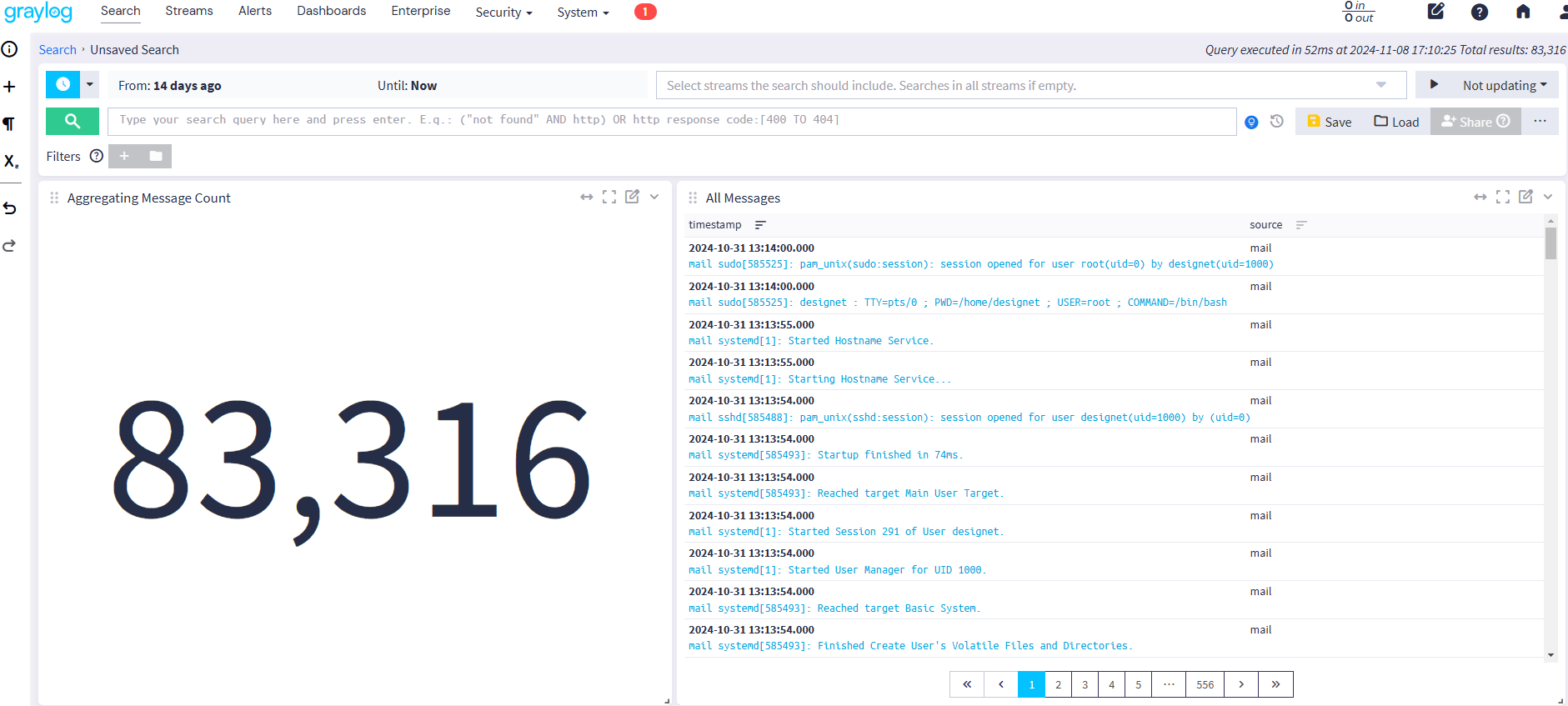Click the Save search button
Image resolution: width=1568 pixels, height=706 pixels.
pos(1330,122)
